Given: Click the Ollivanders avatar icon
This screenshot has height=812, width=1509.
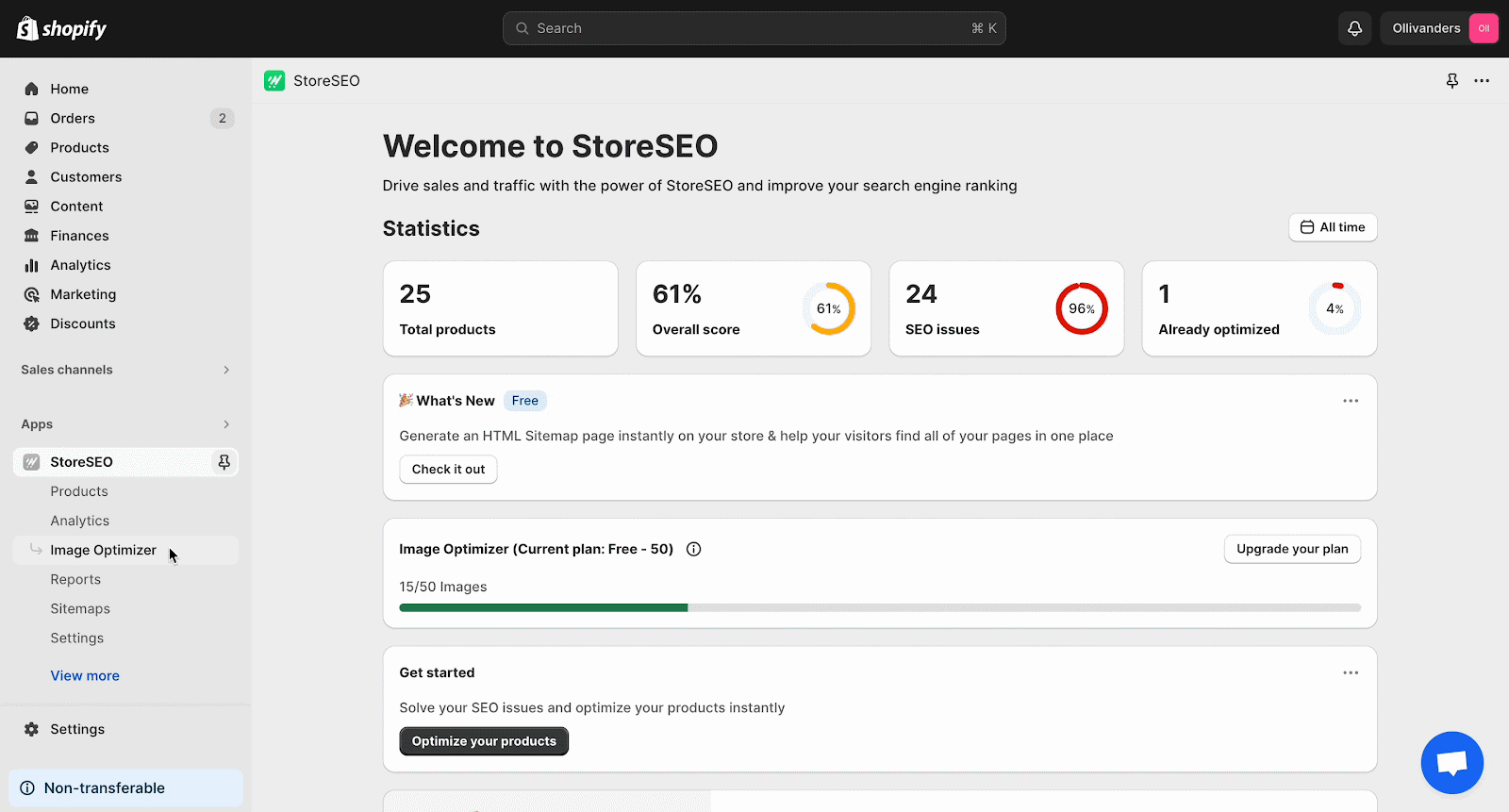Looking at the screenshot, I should click(x=1484, y=28).
